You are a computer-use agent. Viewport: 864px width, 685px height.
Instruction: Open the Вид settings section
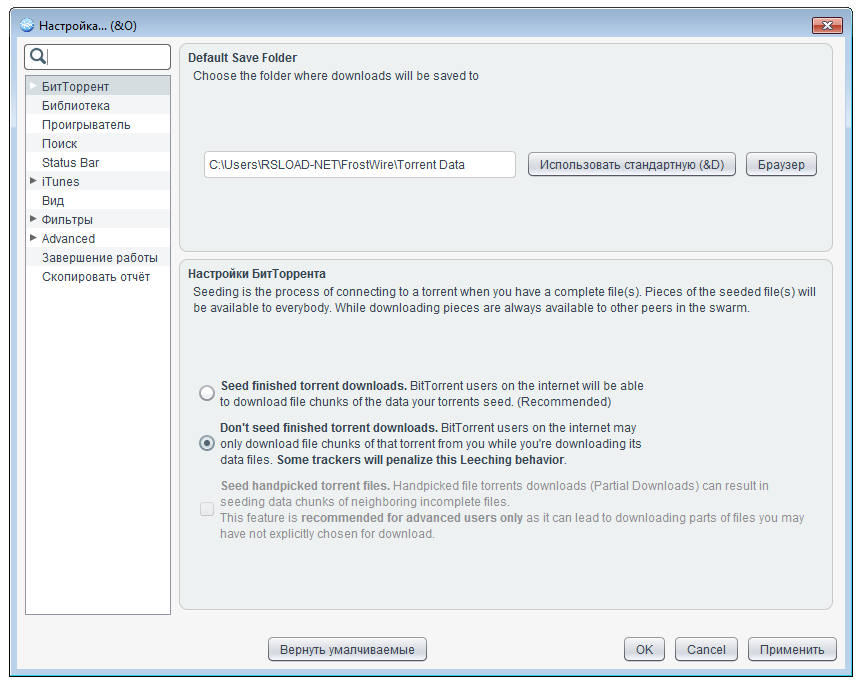point(98,201)
